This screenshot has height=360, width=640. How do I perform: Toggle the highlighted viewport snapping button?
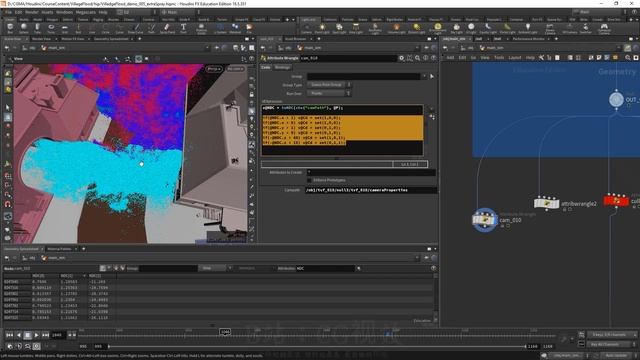coord(139,59)
